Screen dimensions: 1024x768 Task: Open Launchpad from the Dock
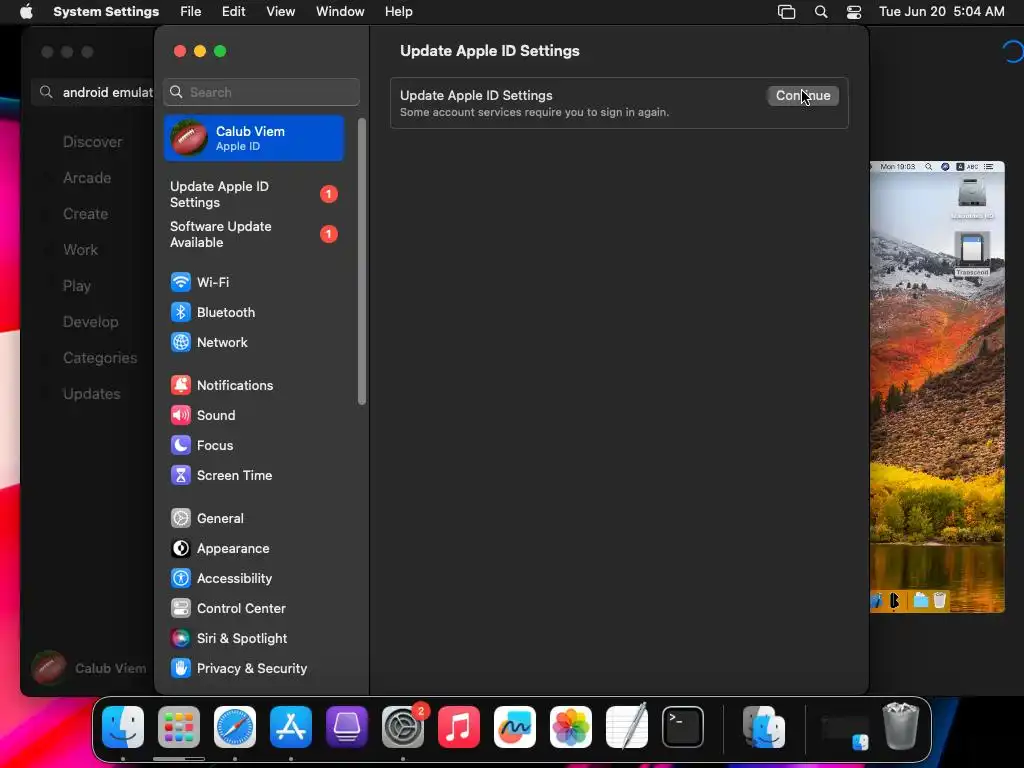179,727
